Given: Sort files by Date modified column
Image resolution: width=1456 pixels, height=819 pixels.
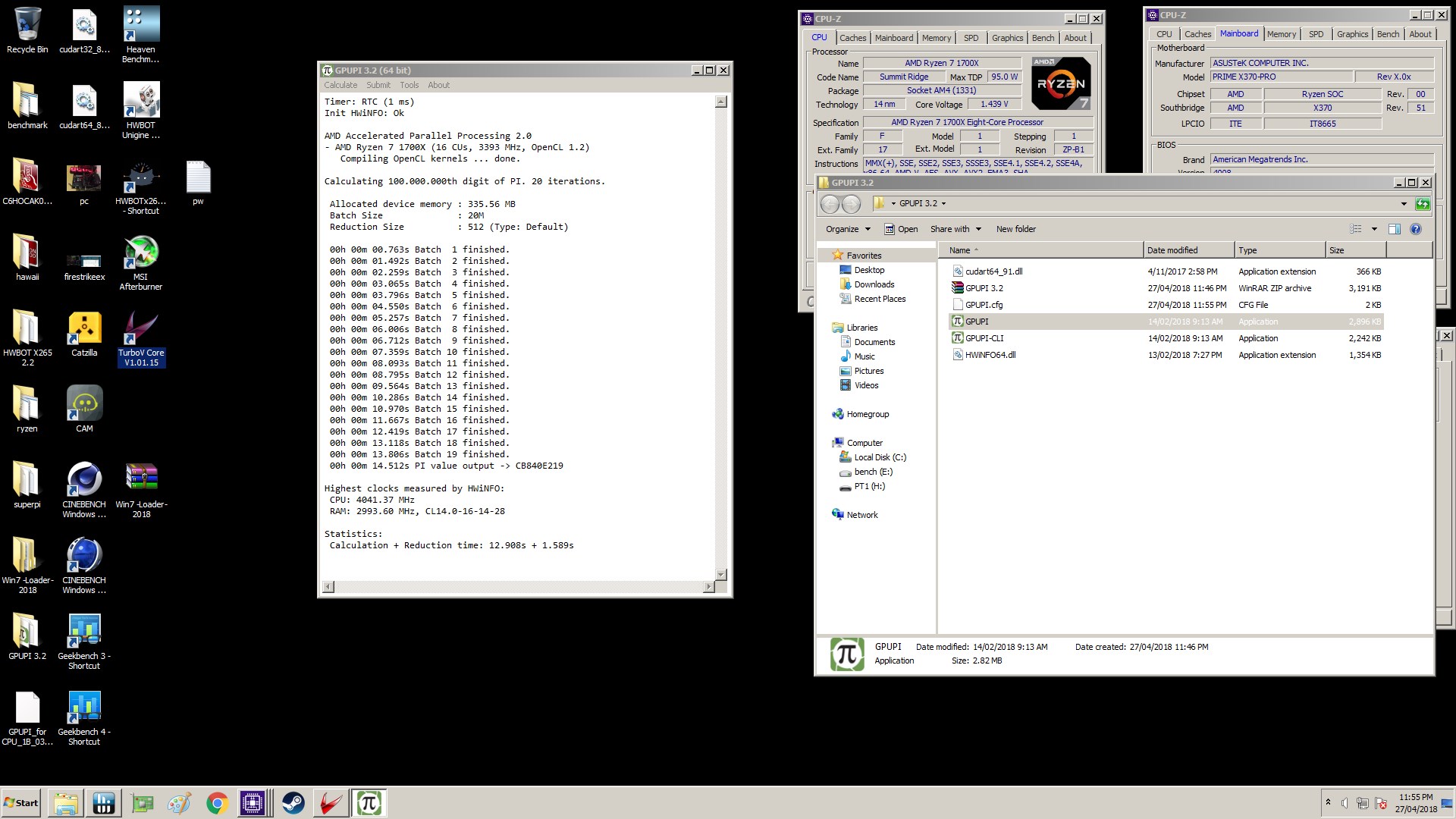Looking at the screenshot, I should (1188, 250).
